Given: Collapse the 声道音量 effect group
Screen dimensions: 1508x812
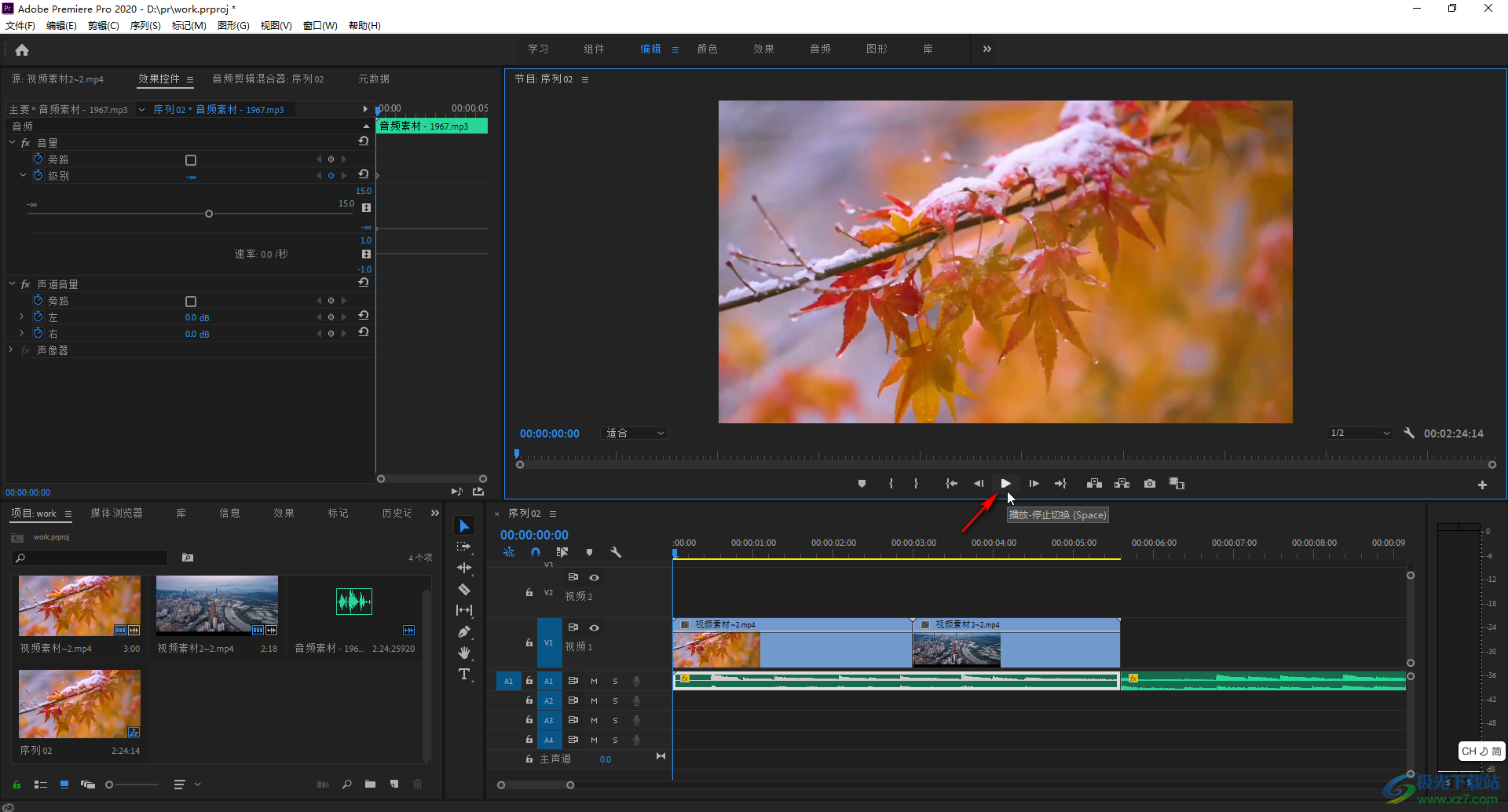Looking at the screenshot, I should point(12,283).
